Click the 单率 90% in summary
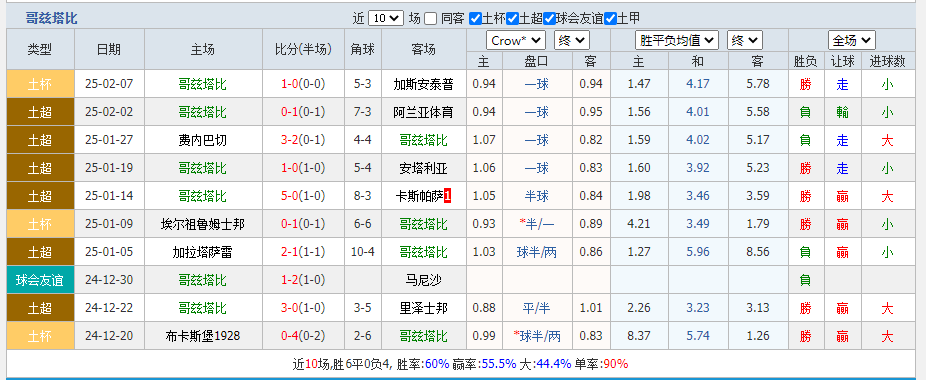Viewport: 926px width, 380px height. [x=615, y=363]
